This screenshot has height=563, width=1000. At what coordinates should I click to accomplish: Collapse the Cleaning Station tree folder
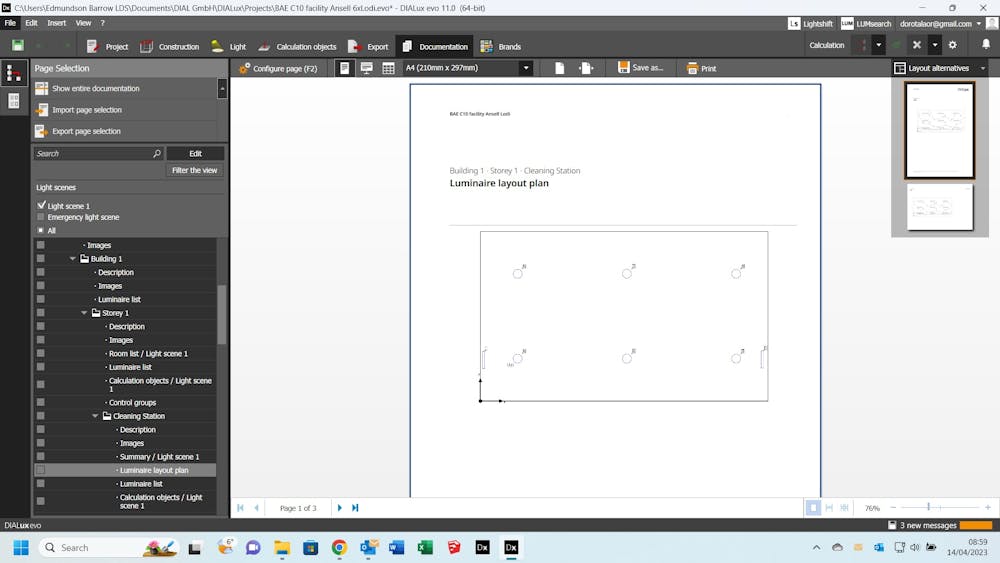coord(96,416)
